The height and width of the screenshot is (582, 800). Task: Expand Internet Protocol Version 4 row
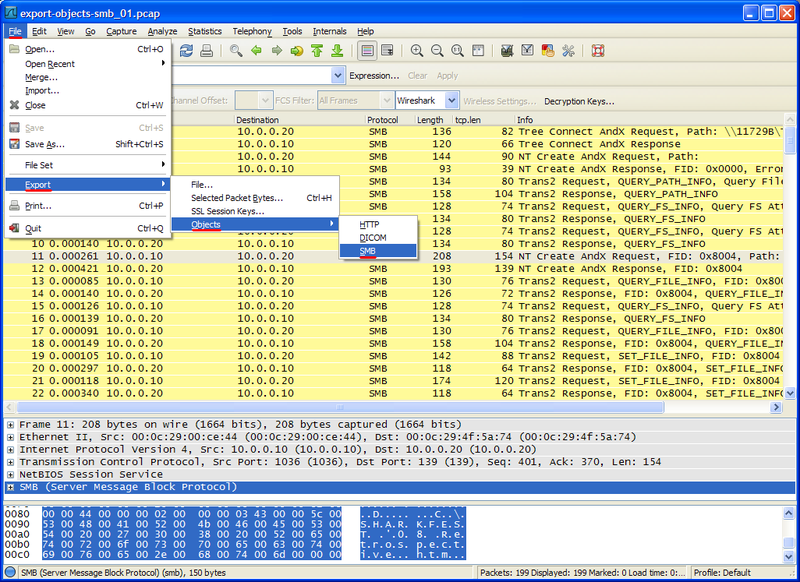tap(10, 450)
